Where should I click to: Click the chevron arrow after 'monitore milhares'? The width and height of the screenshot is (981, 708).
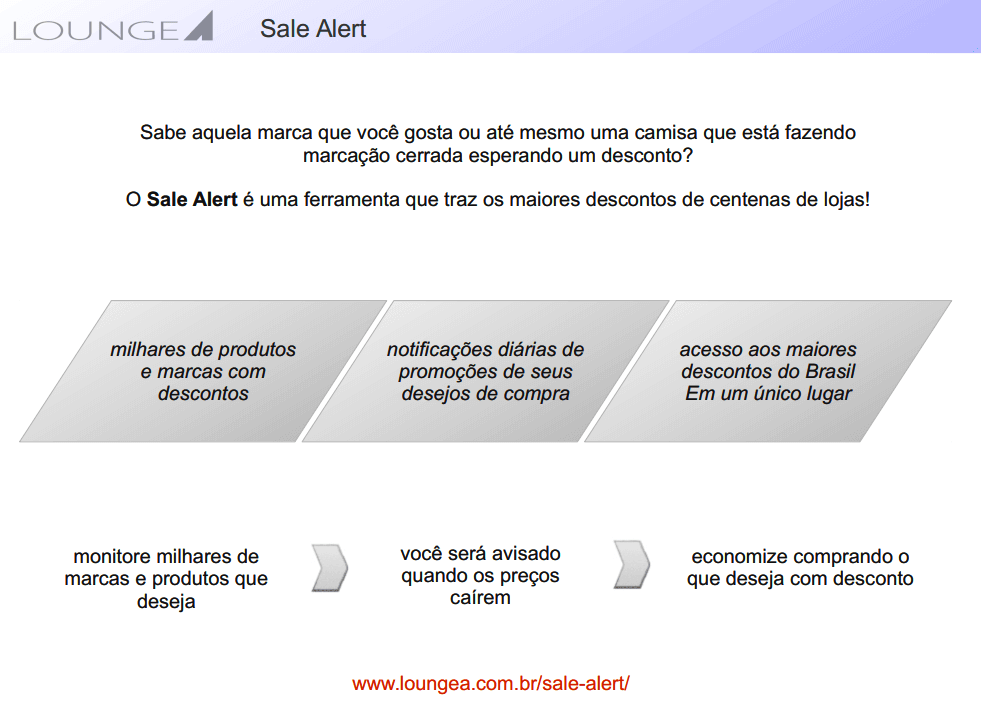click(x=330, y=568)
